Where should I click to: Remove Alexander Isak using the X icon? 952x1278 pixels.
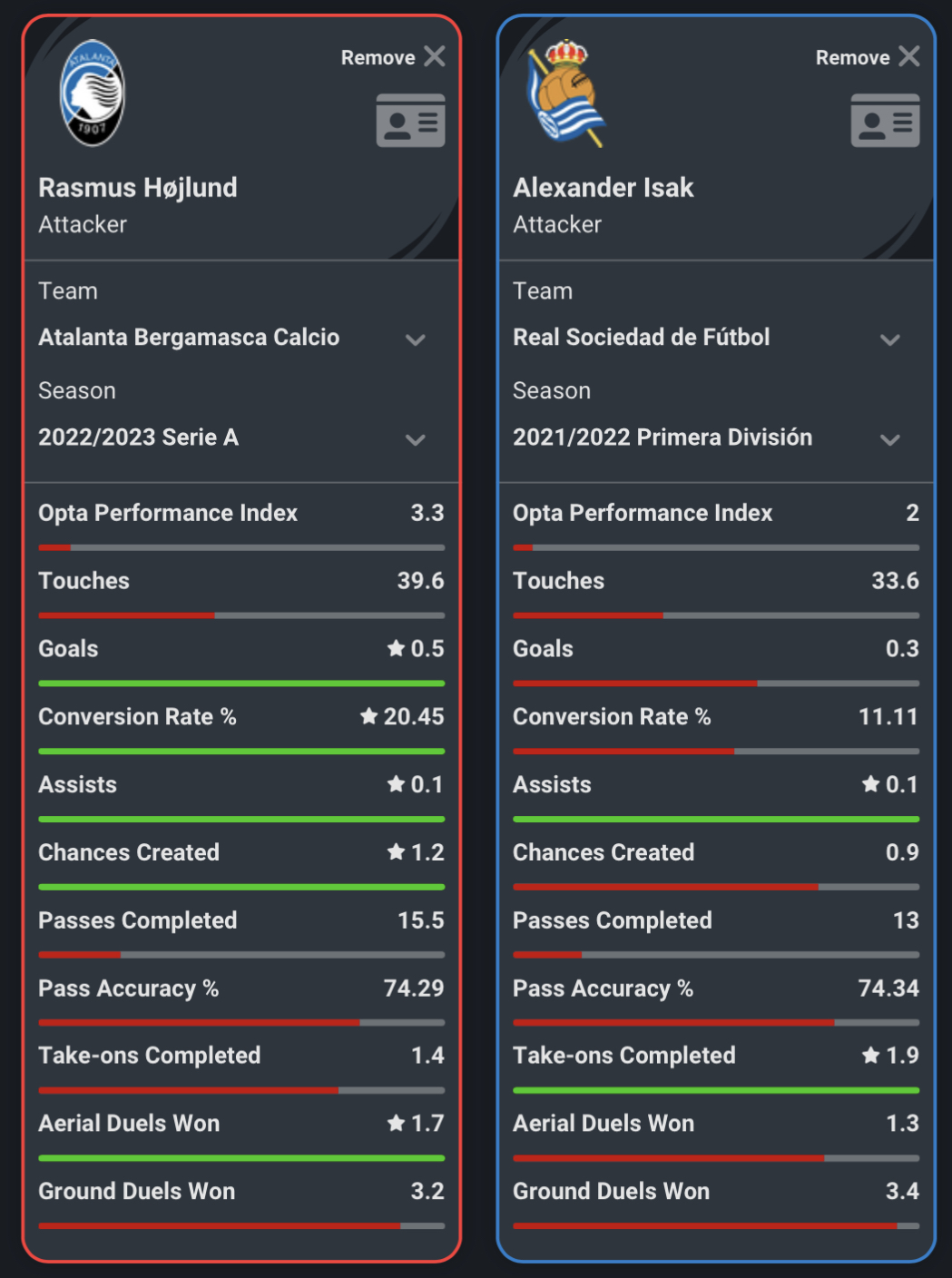(x=909, y=56)
